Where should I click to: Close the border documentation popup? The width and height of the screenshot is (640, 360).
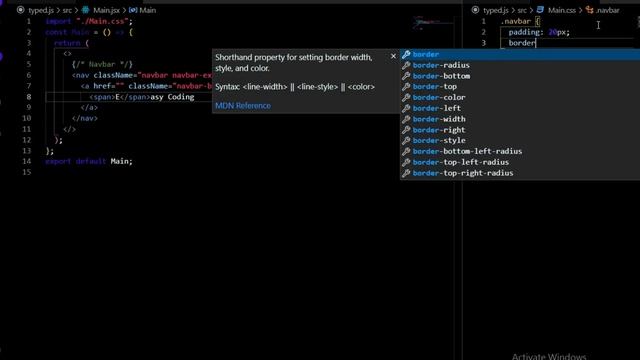tap(393, 56)
